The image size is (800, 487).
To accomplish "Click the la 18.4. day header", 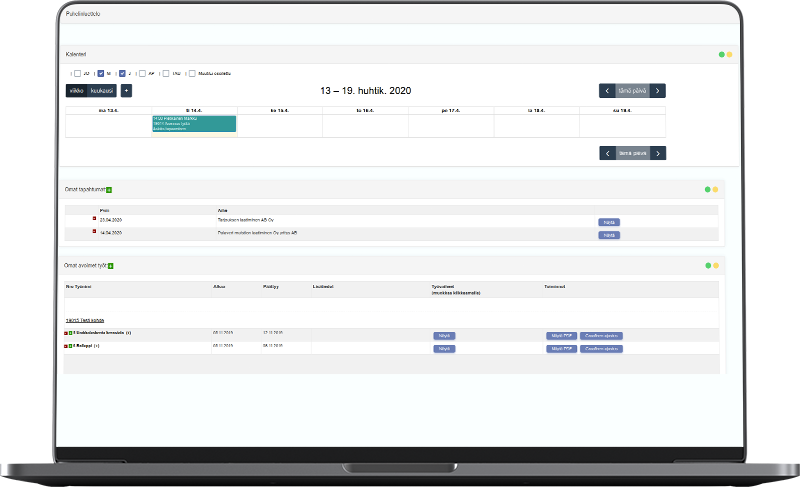I will (536, 111).
